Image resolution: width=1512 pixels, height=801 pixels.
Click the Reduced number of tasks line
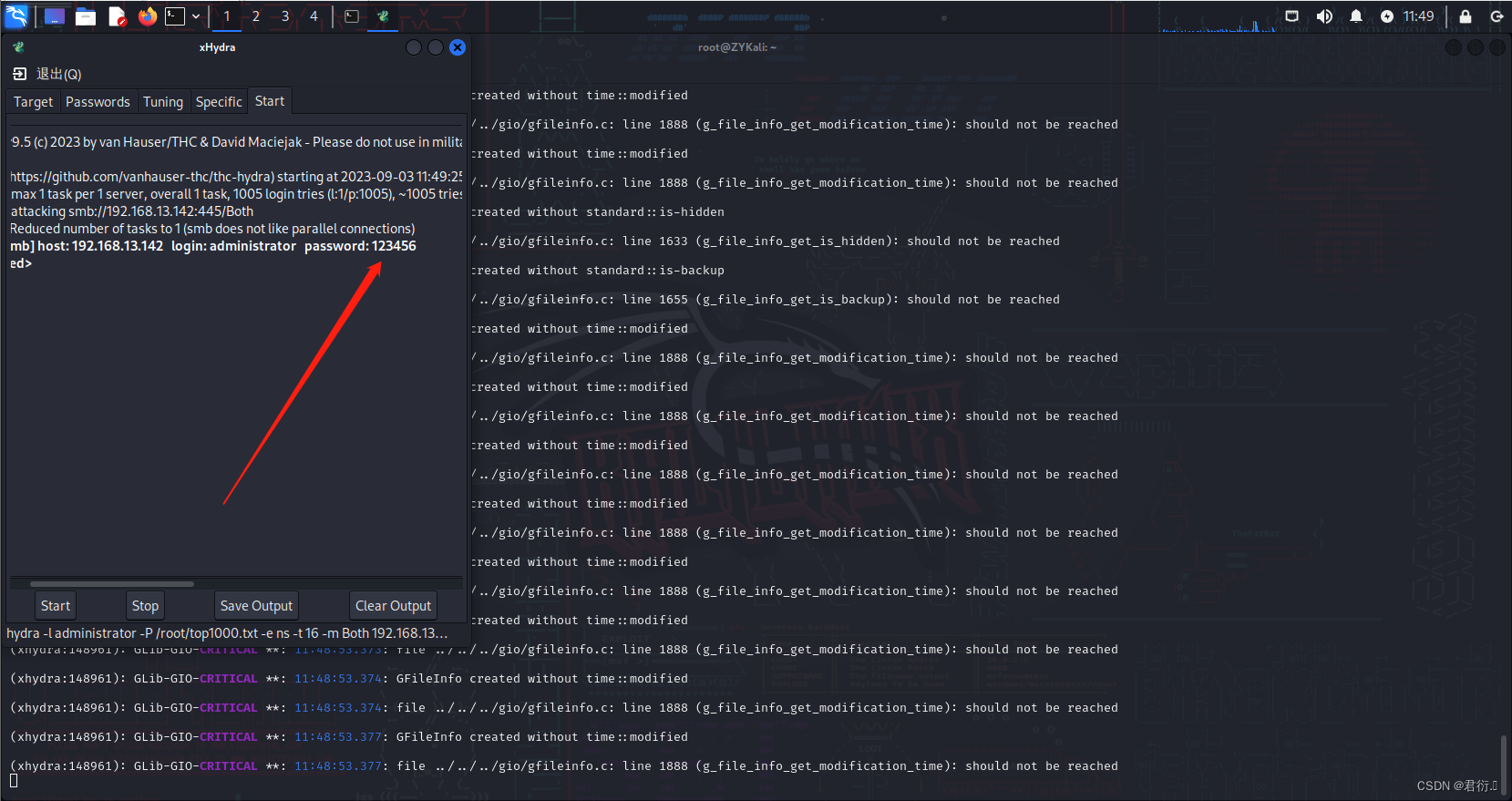coord(212,229)
